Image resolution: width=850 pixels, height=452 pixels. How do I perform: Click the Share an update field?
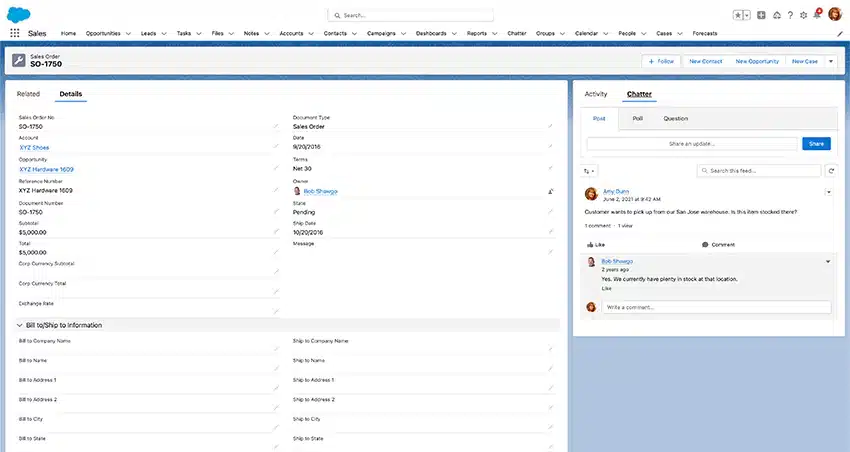coord(692,144)
